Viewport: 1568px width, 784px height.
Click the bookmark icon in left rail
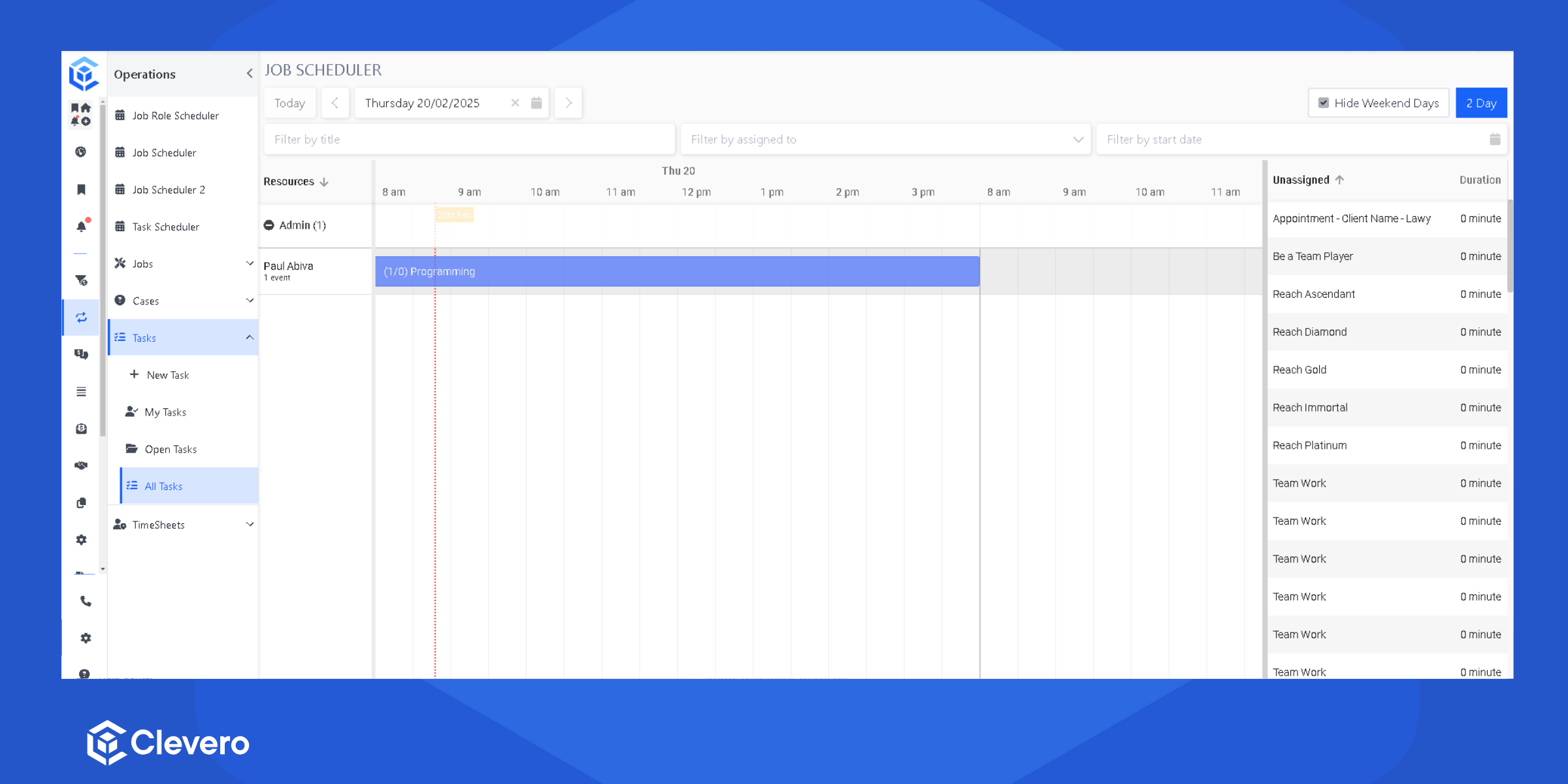[81, 189]
